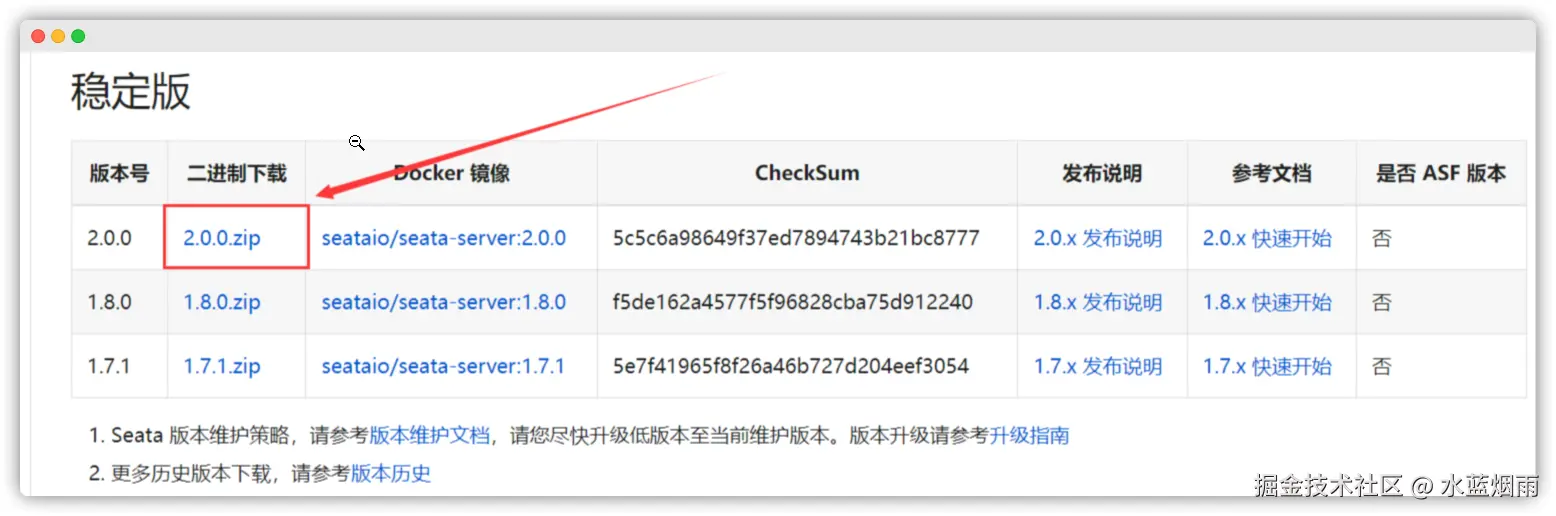The image size is (1556, 516).
Task: Download the 1.7.1.zip binary
Action: pyautogui.click(x=222, y=366)
